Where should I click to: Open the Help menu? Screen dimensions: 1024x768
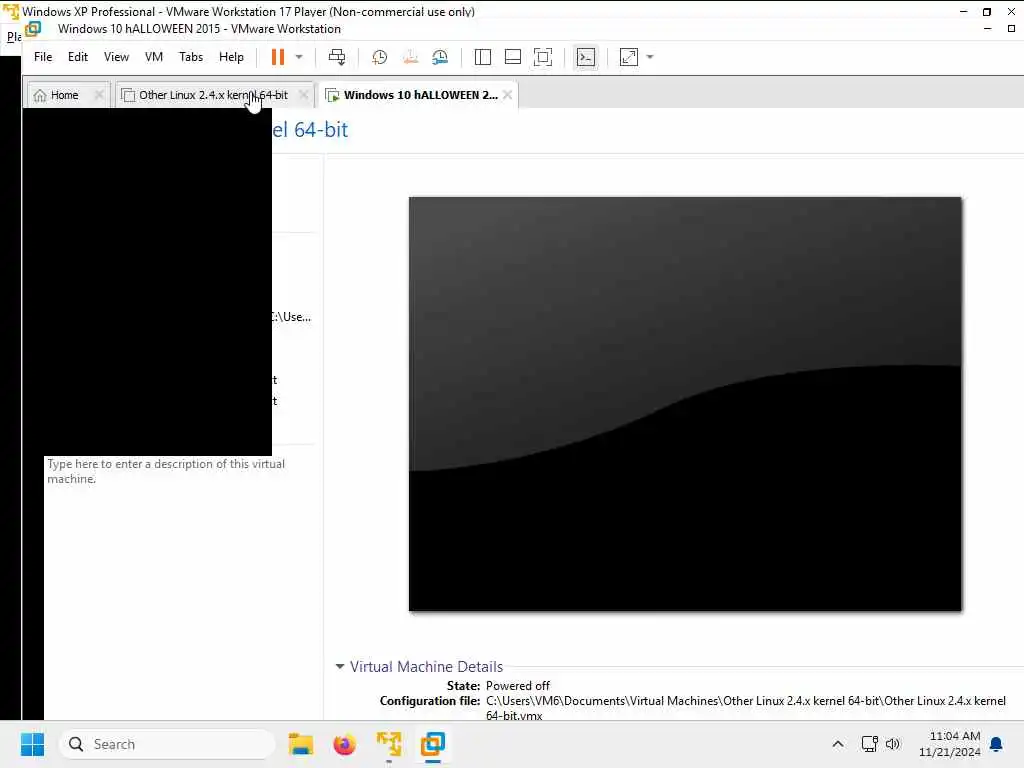pyautogui.click(x=231, y=57)
